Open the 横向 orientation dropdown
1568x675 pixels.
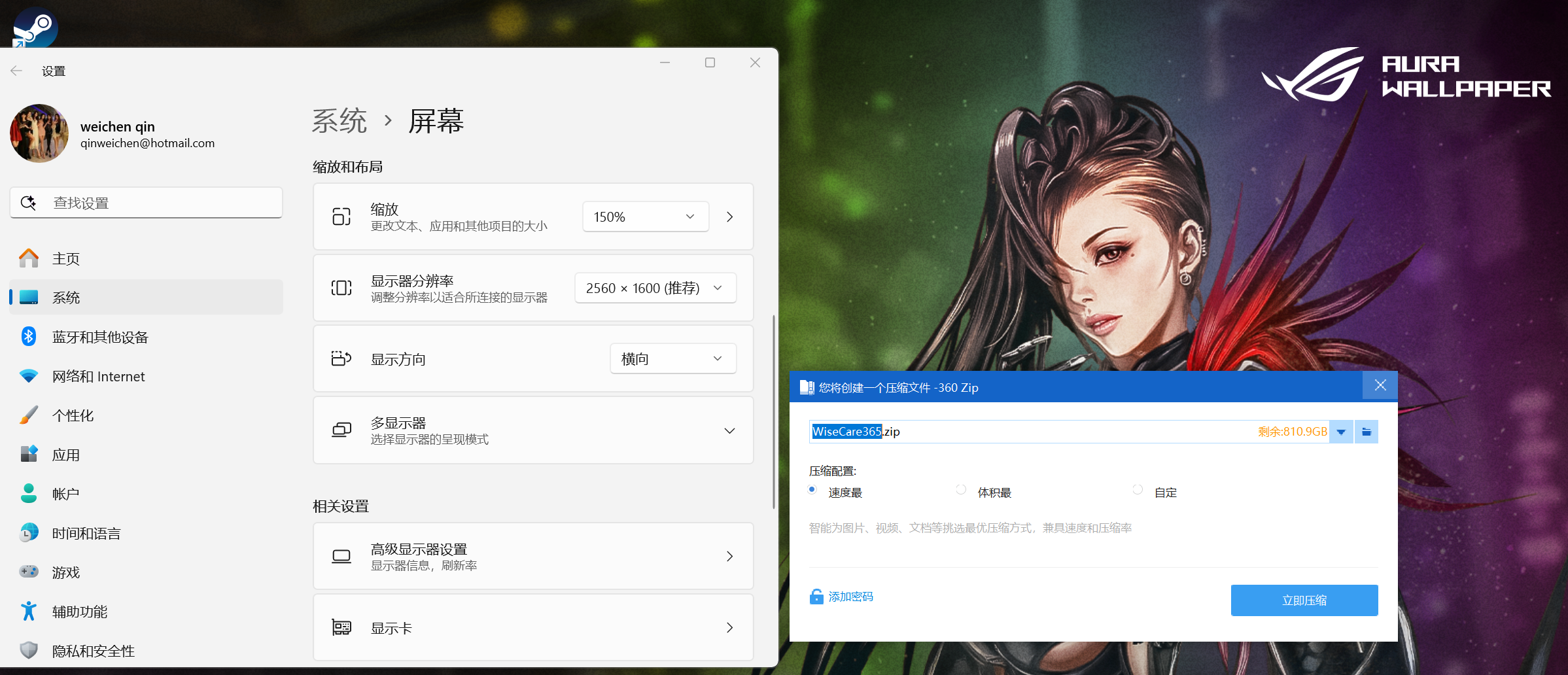click(673, 358)
